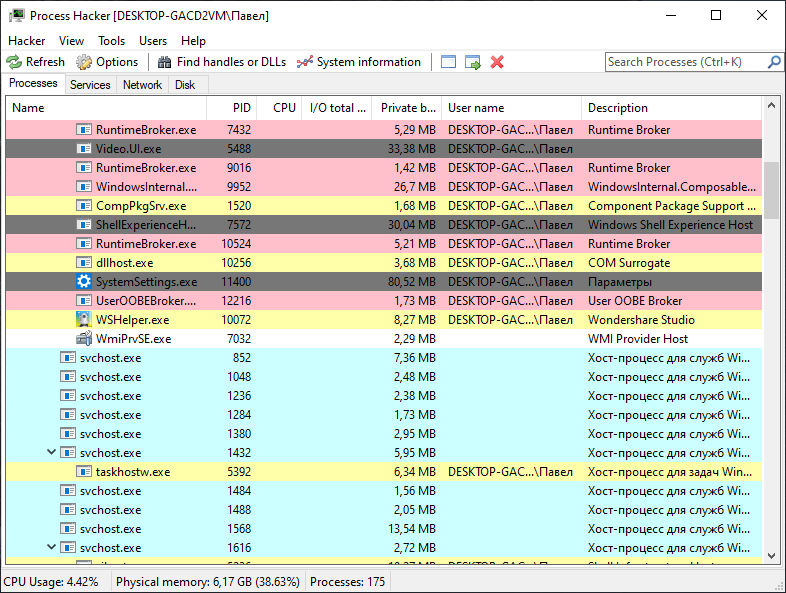Click the Video.UI.exe process icon
This screenshot has height=593, width=786.
[x=84, y=149]
